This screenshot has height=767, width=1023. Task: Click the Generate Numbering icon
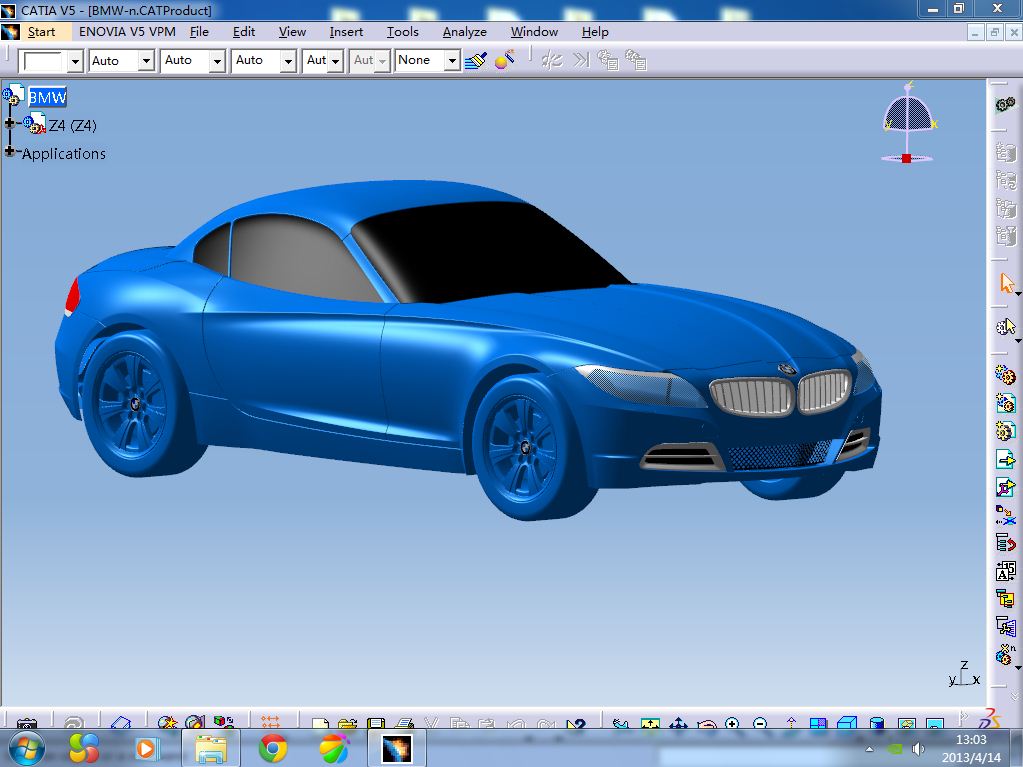coord(1005,571)
